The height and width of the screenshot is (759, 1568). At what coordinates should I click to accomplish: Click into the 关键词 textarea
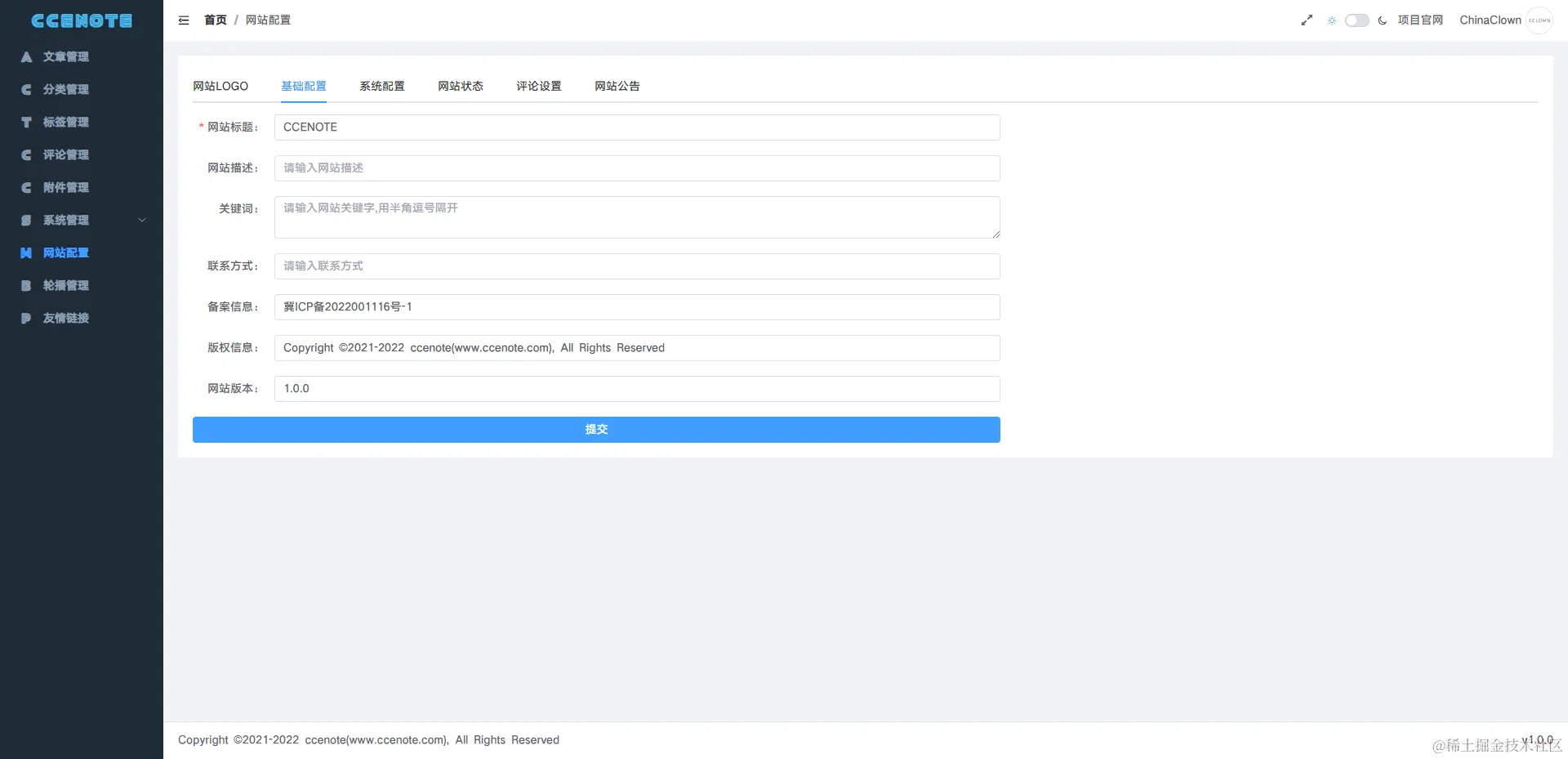point(637,217)
